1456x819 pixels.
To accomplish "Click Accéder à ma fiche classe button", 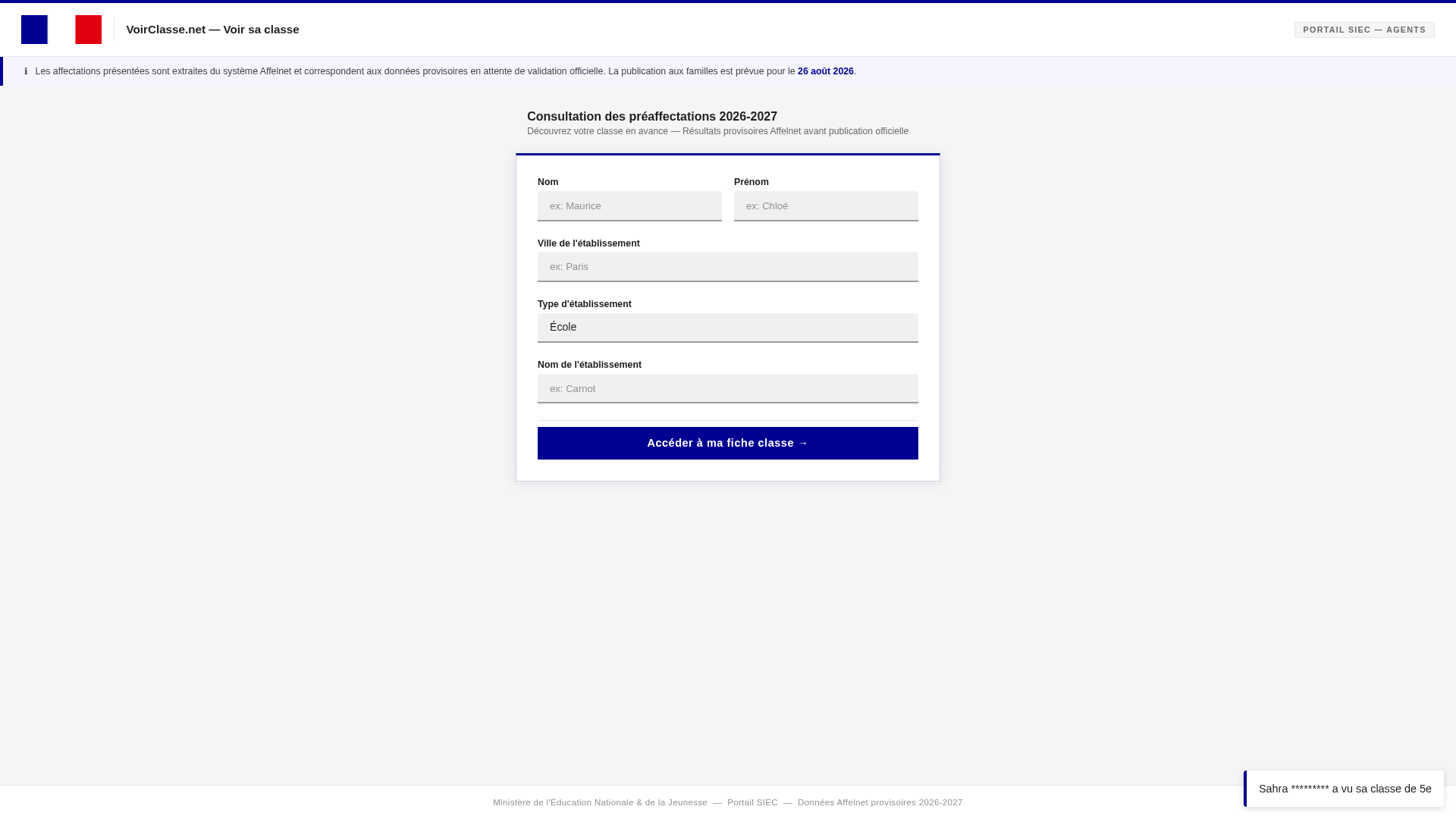I will click(x=728, y=443).
